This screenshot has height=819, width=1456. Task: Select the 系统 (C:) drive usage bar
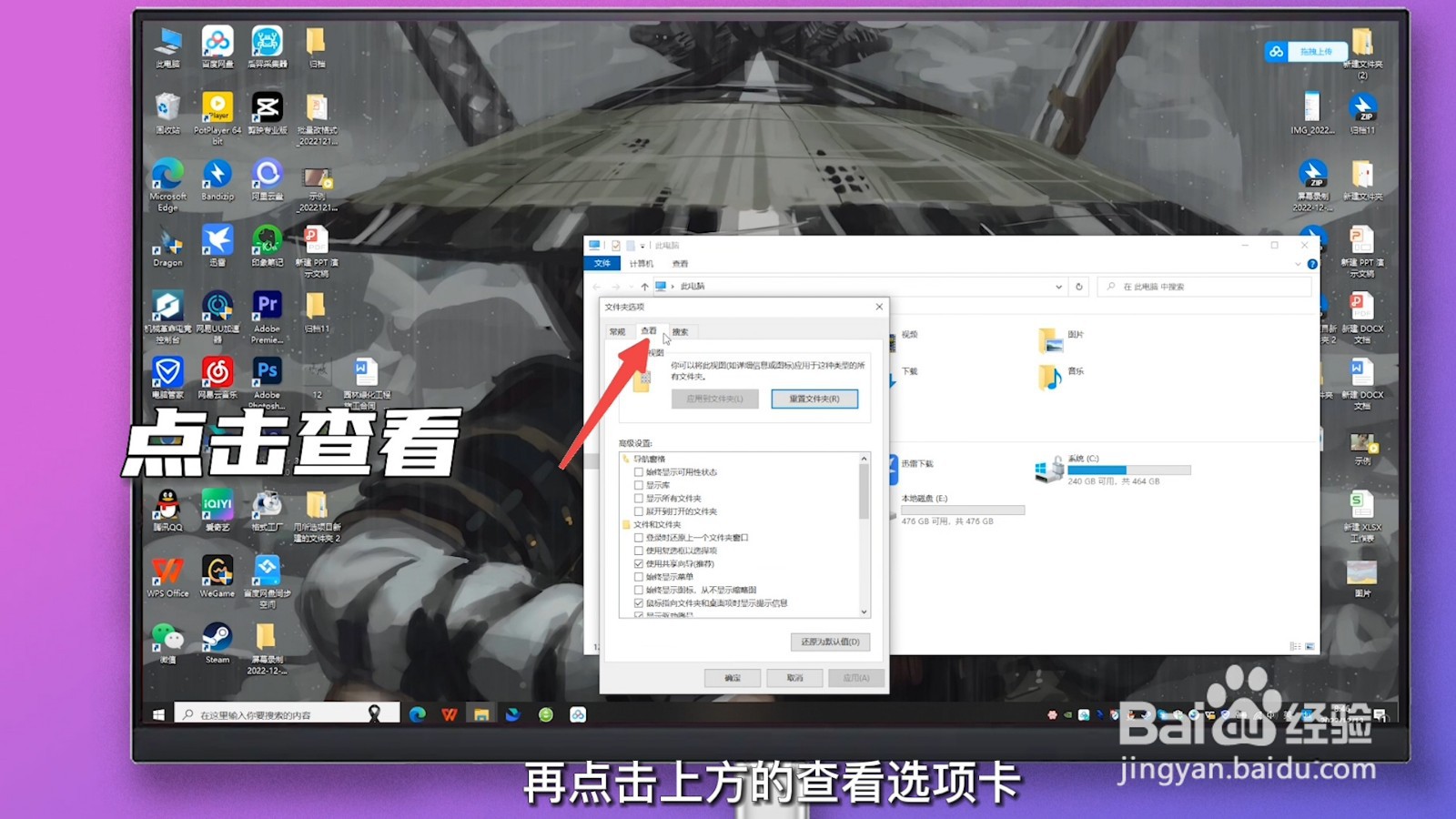(1128, 470)
